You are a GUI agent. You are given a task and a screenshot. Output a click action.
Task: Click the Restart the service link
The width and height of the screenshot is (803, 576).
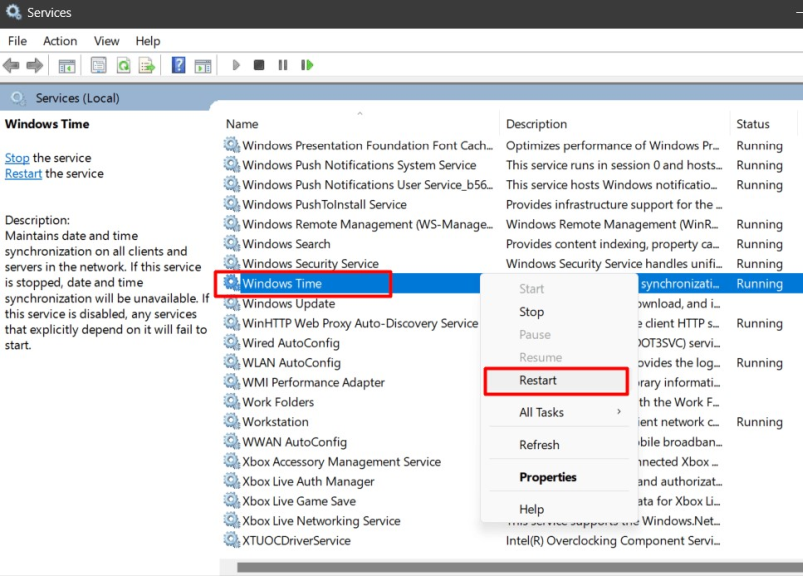pyautogui.click(x=23, y=173)
